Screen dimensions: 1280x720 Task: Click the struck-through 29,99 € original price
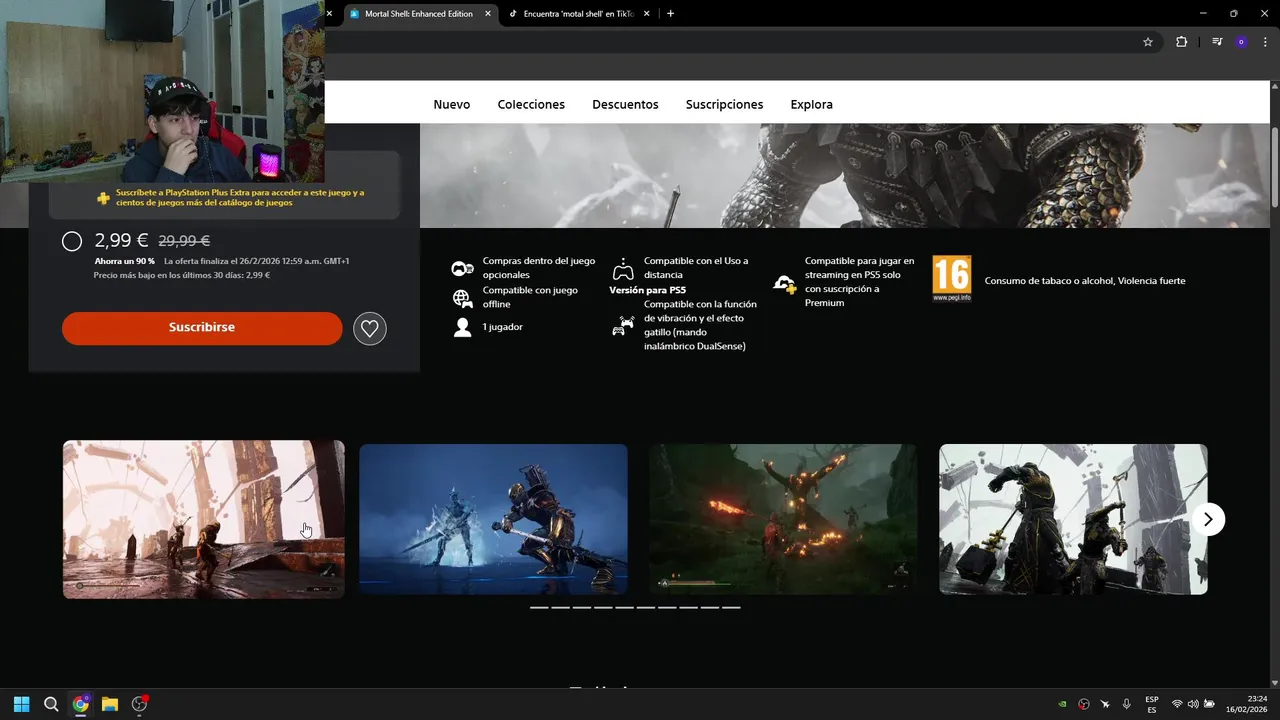pyautogui.click(x=184, y=241)
